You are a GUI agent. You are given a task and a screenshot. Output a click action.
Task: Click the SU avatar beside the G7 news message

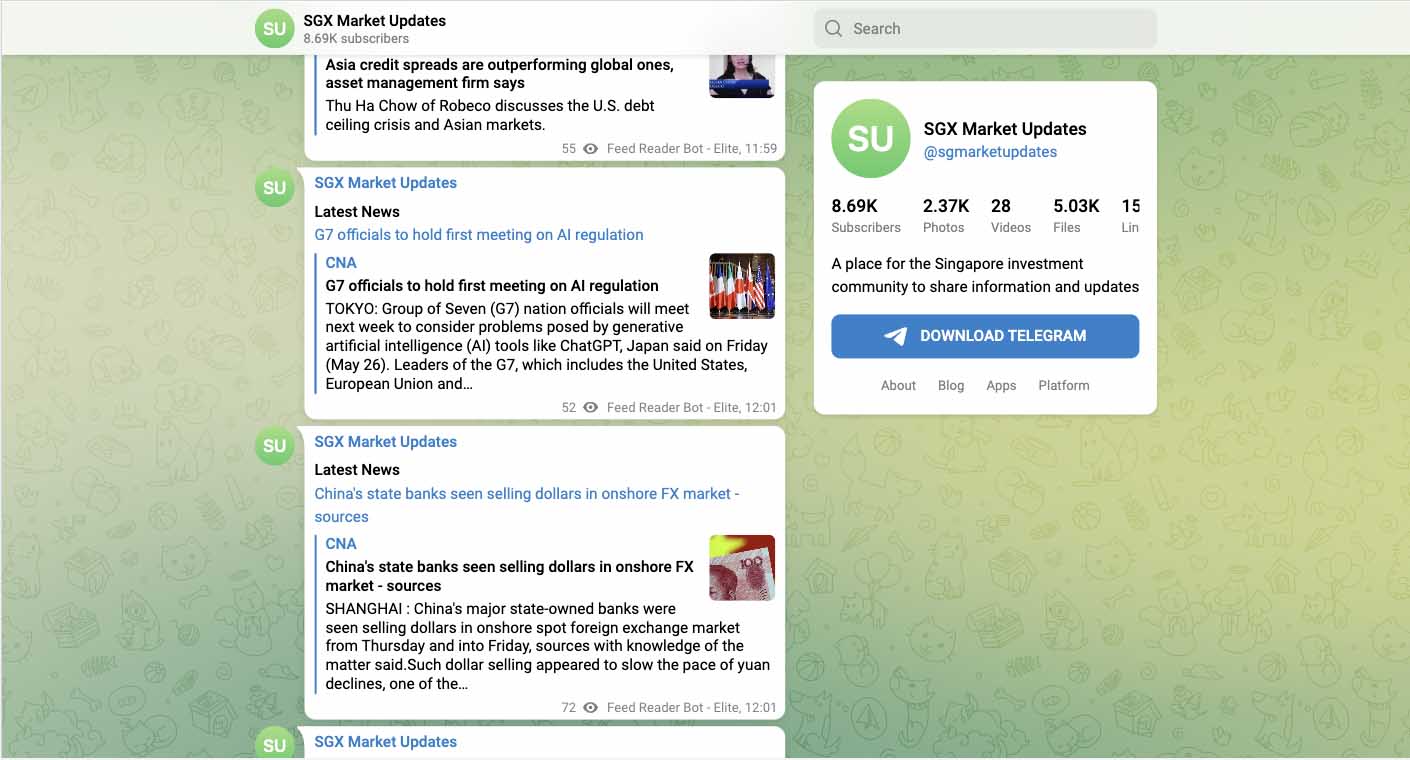click(x=274, y=187)
